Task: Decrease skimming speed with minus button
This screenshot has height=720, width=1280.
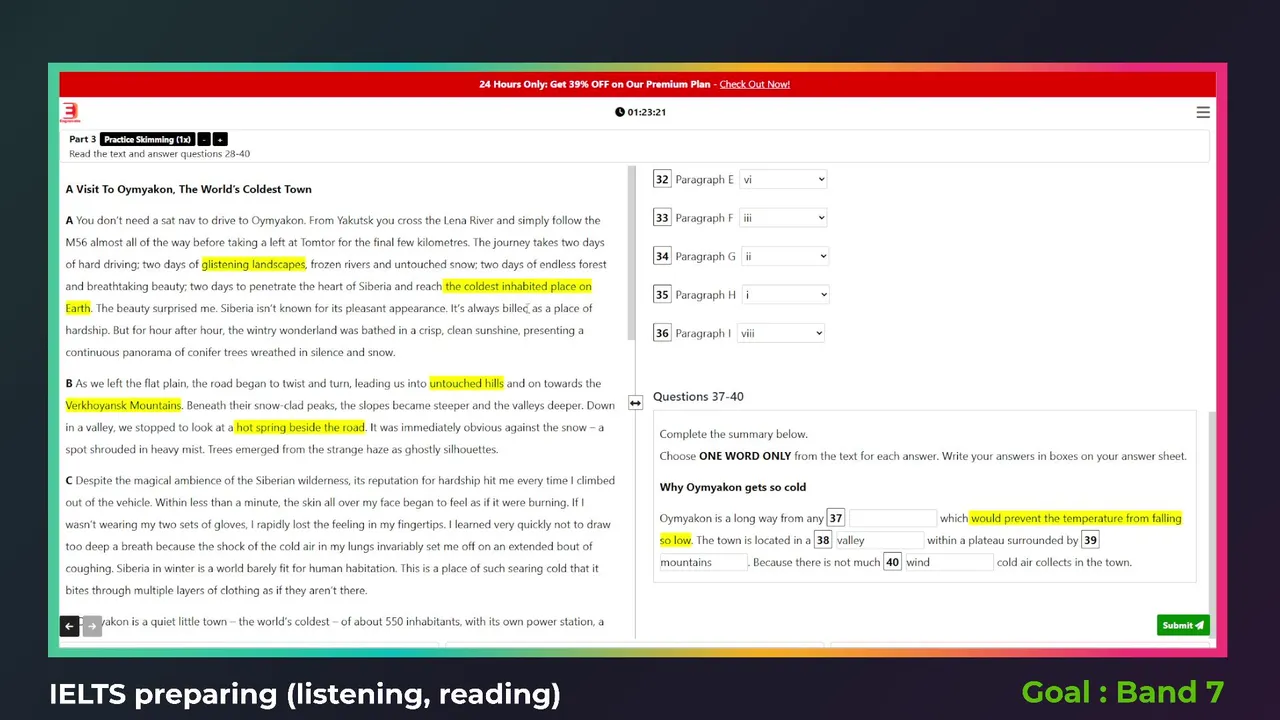Action: [x=203, y=139]
